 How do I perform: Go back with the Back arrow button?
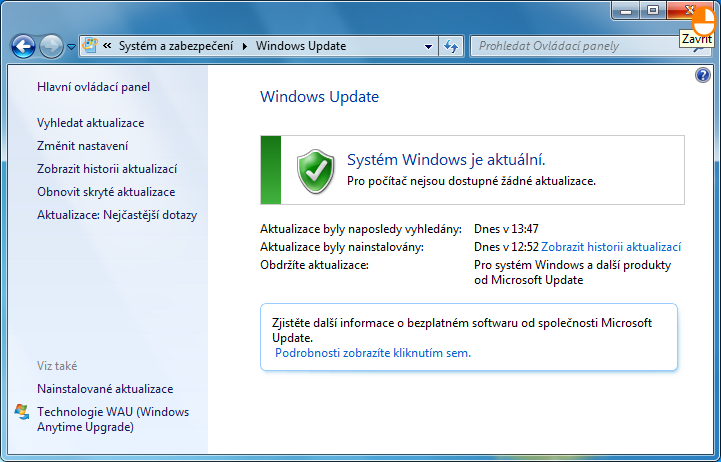click(x=23, y=46)
